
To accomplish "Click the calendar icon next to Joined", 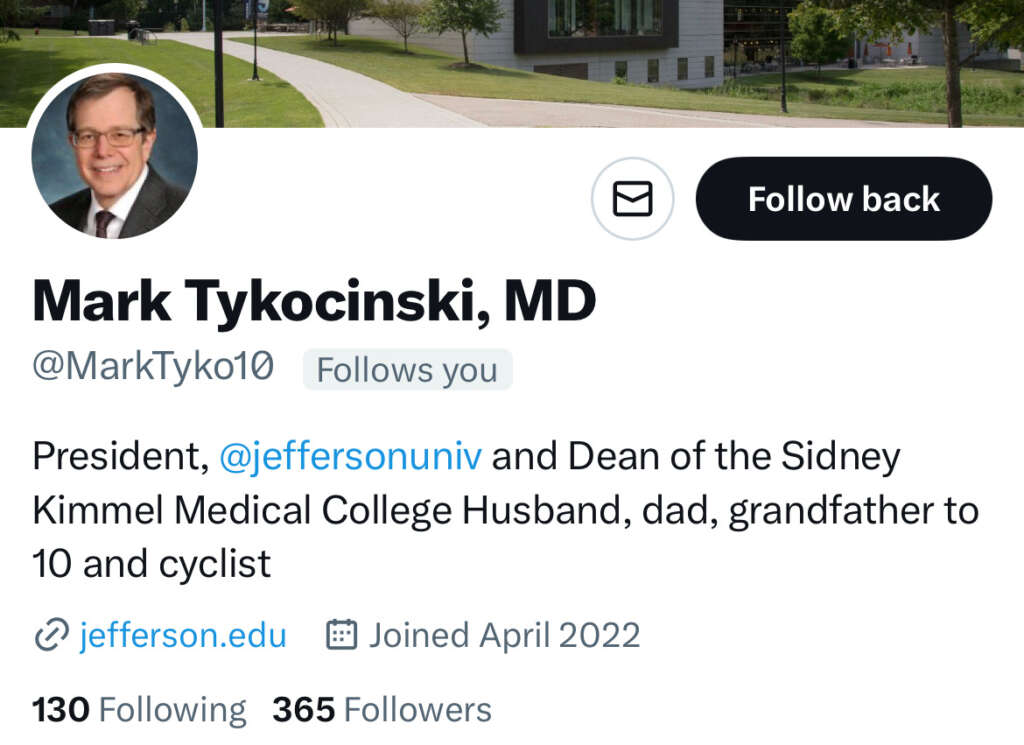I will [342, 635].
